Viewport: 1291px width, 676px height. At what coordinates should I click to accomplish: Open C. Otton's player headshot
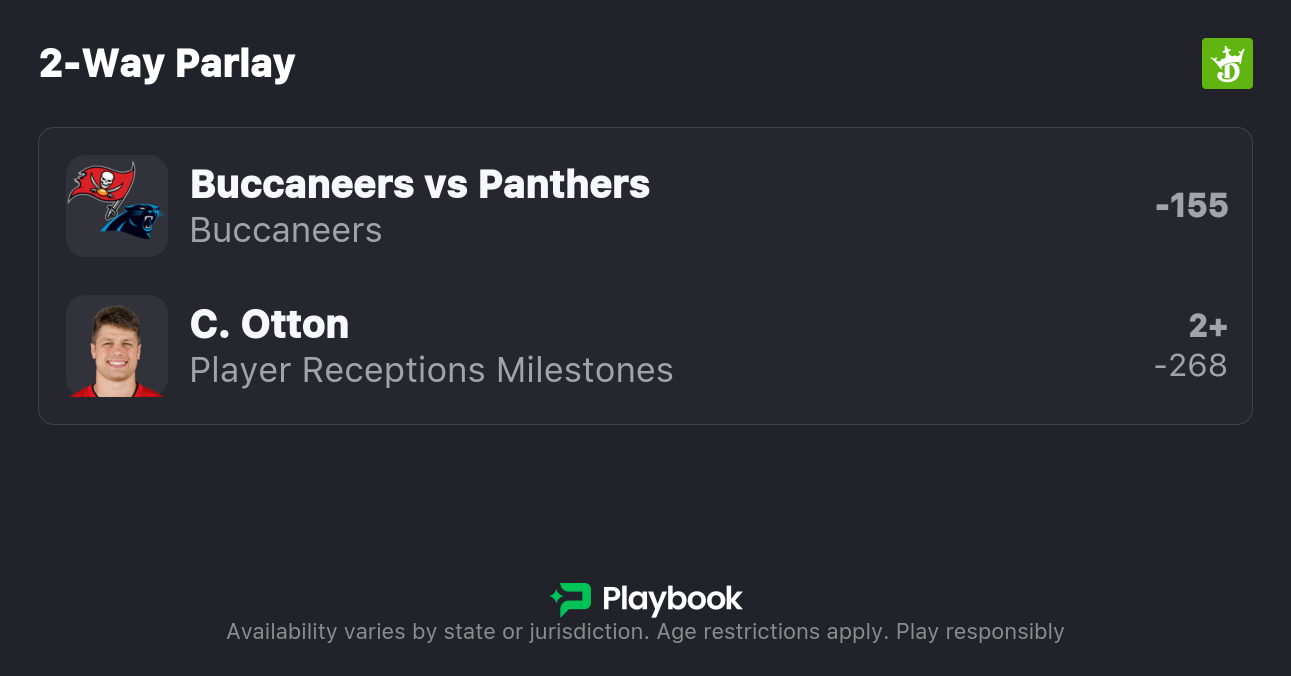[117, 346]
